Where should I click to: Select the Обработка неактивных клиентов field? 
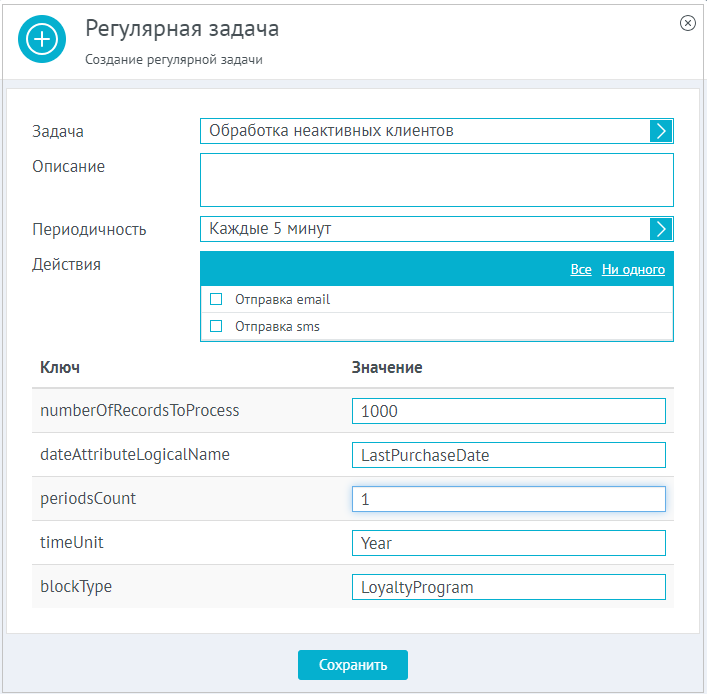(x=425, y=131)
